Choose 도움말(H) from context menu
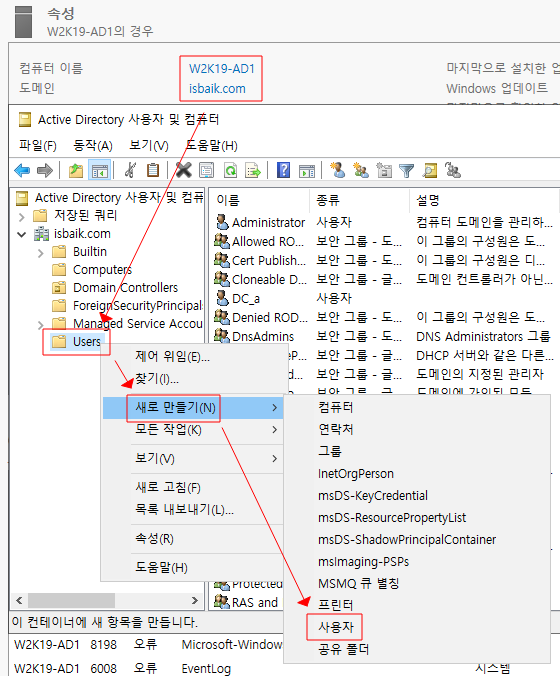The image size is (560, 676). 161,567
